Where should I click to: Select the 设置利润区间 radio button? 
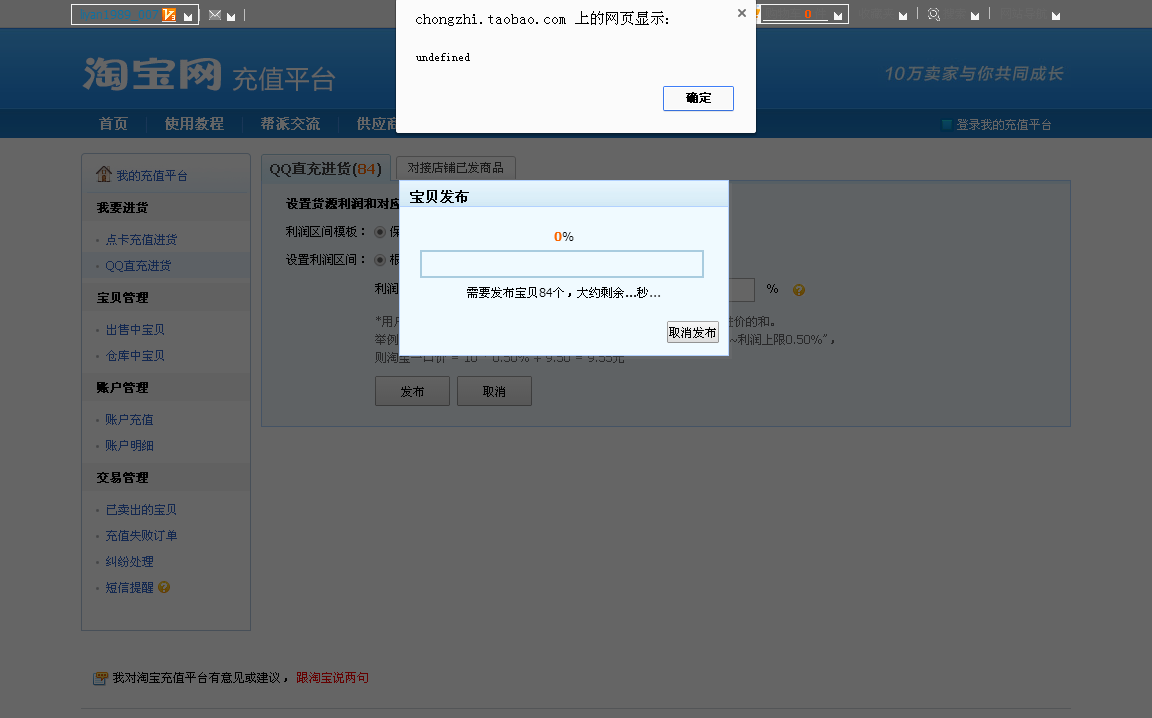380,260
